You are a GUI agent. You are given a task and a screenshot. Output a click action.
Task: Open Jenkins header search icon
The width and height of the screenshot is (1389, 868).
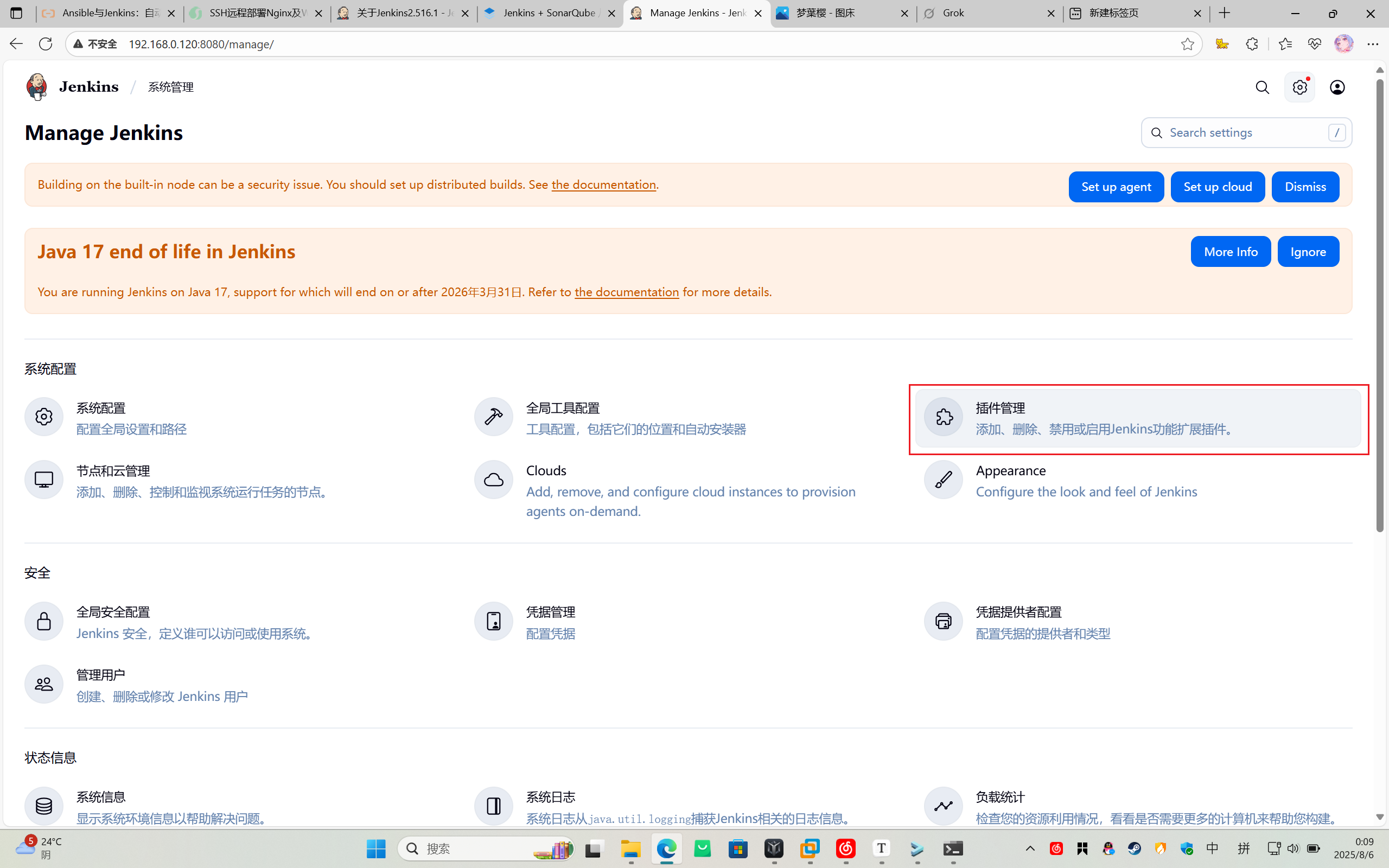(1262, 87)
